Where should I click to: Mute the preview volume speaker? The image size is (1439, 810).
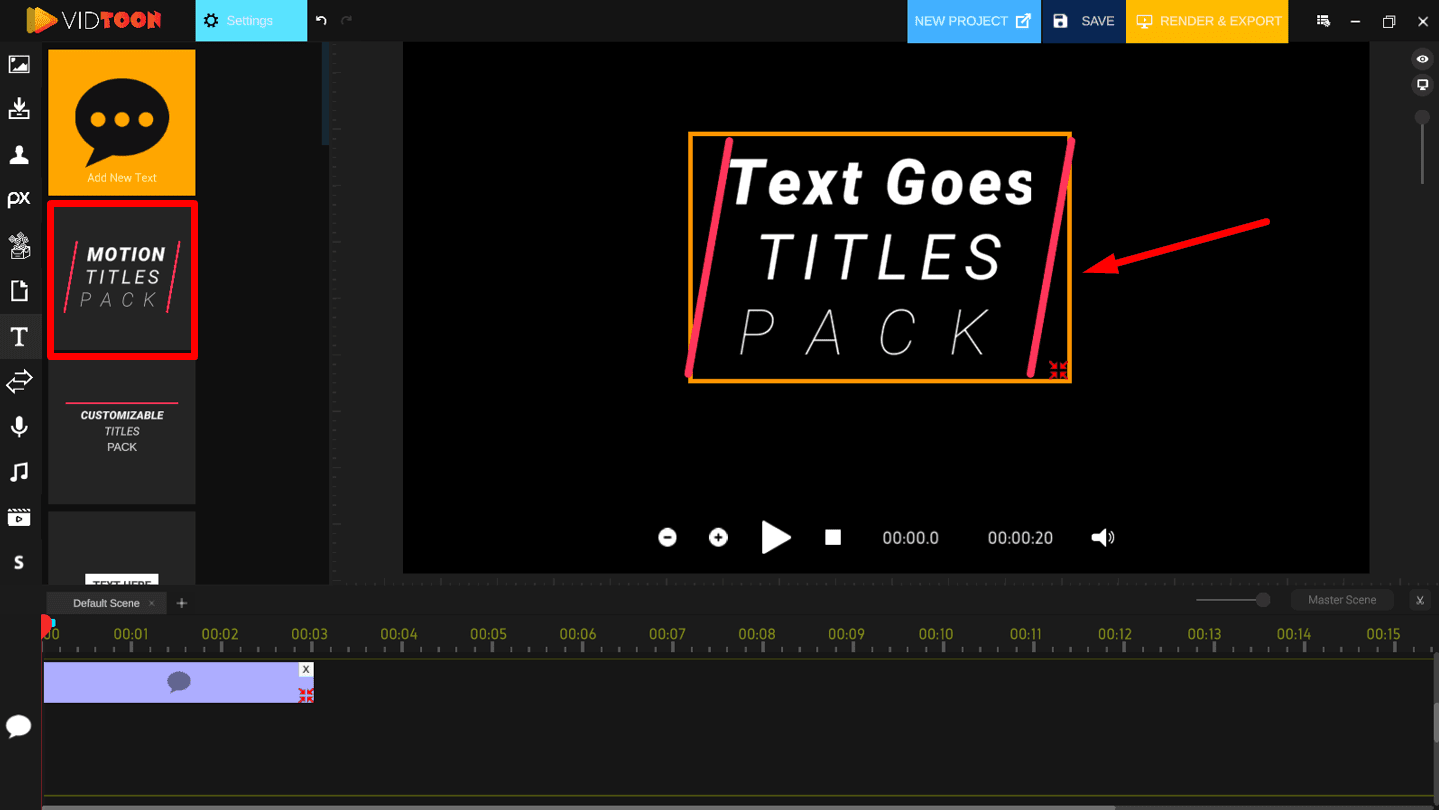[x=1102, y=538]
